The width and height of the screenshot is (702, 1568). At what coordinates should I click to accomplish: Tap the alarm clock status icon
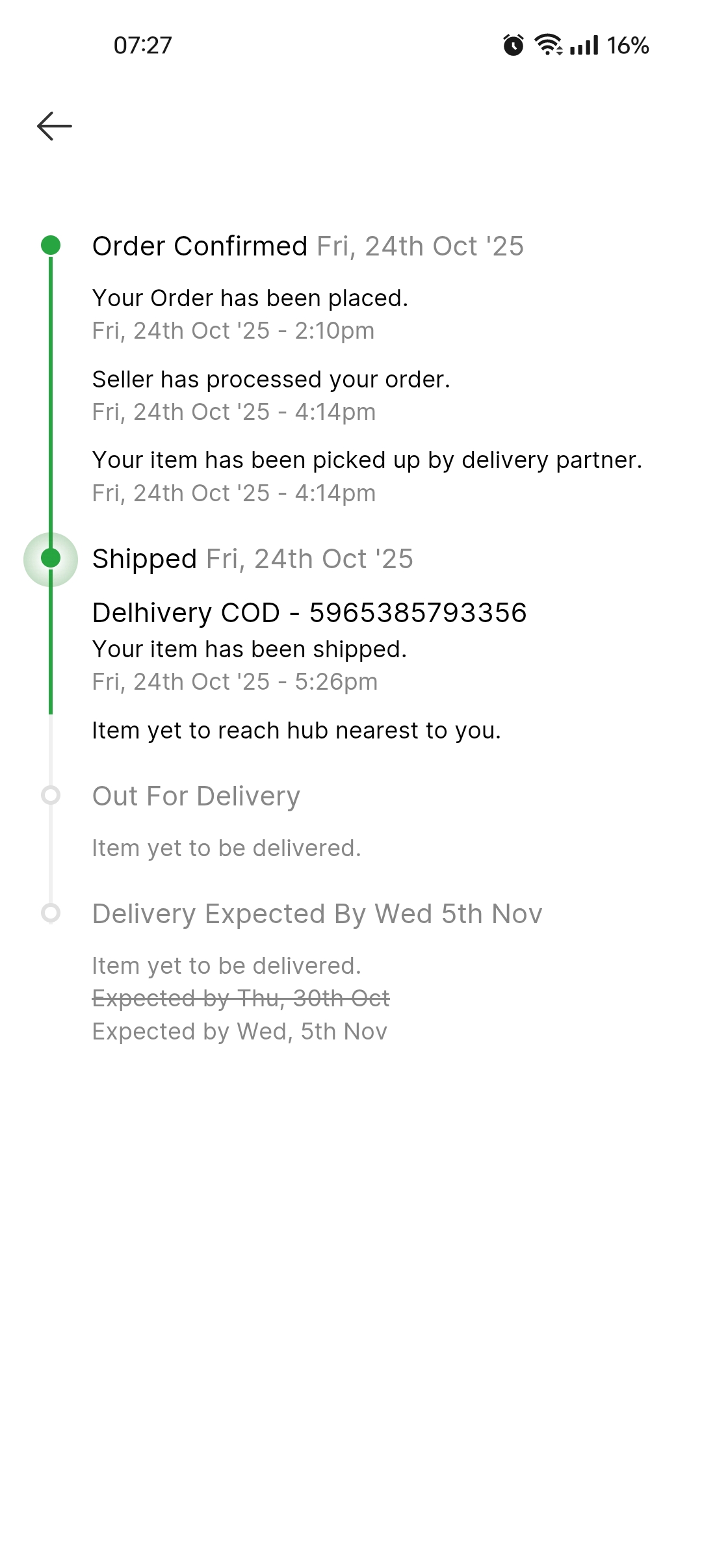tap(513, 46)
